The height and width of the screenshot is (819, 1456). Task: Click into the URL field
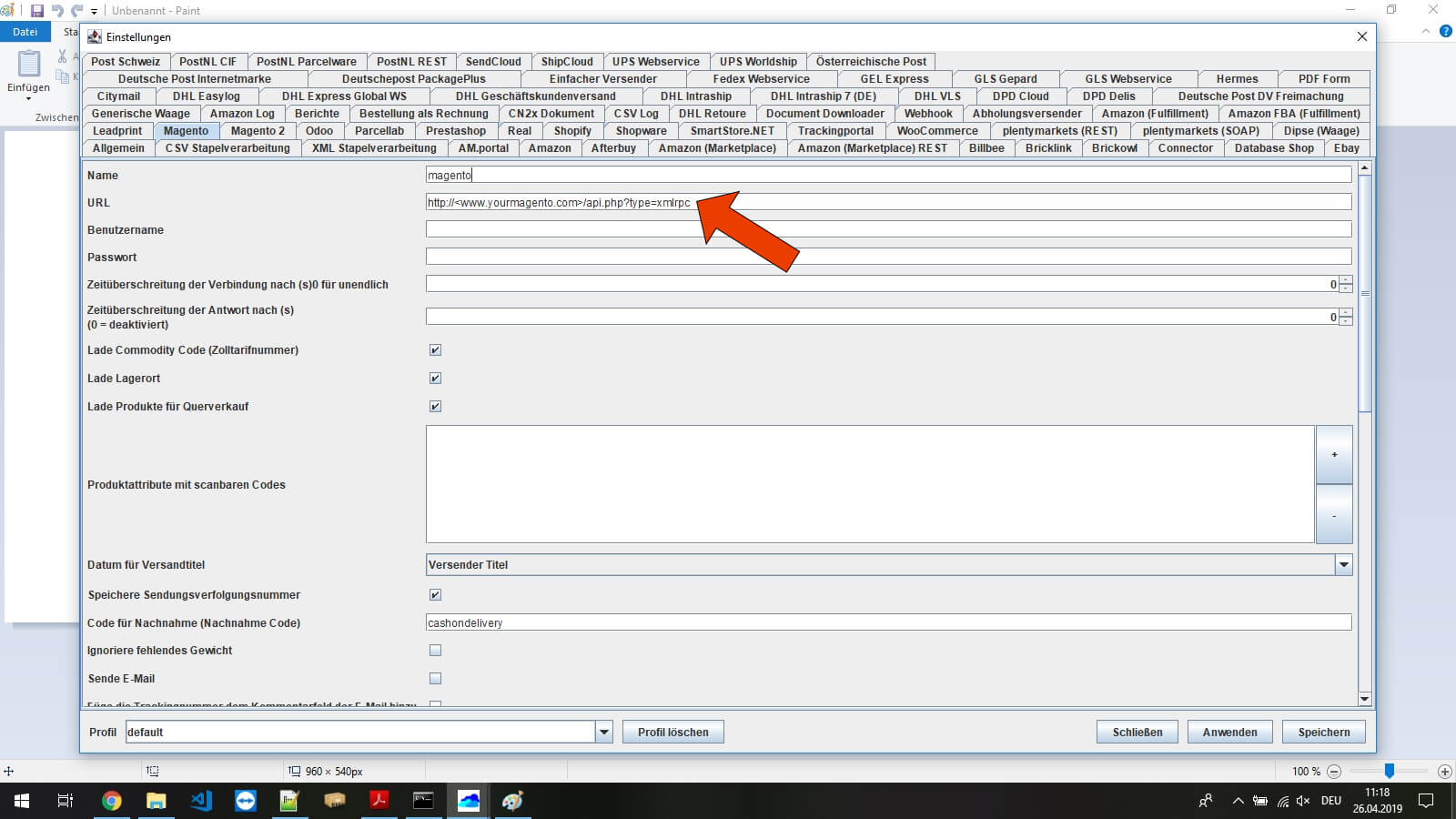[888, 202]
